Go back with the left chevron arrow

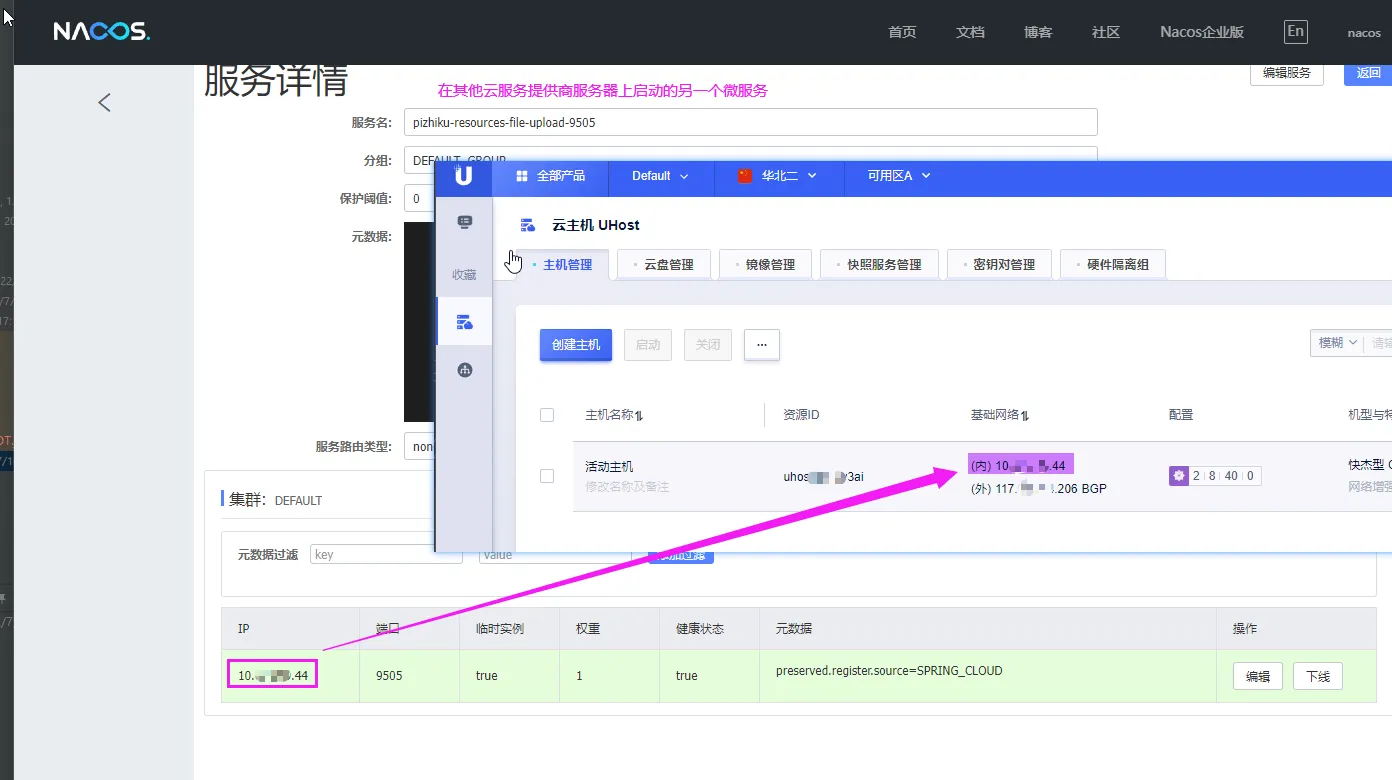(104, 102)
